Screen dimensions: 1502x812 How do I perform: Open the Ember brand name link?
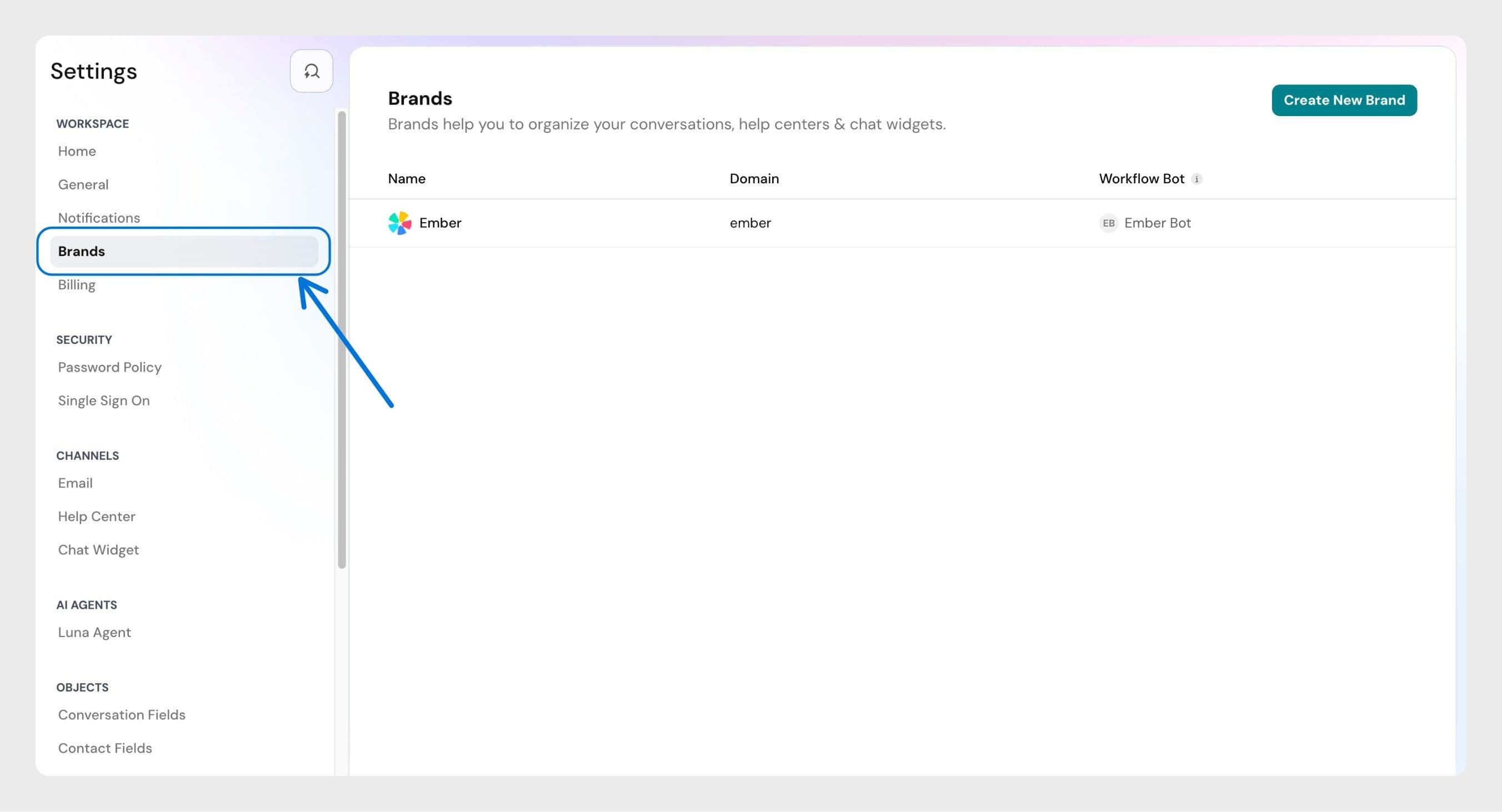pos(440,223)
